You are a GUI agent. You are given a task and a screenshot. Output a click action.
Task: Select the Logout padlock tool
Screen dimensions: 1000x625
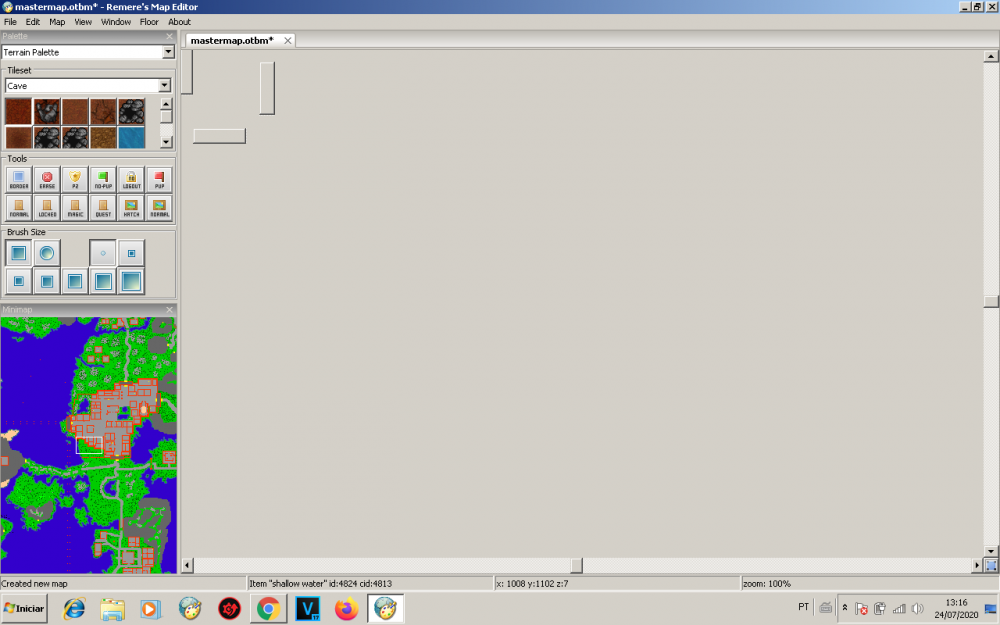tap(131, 179)
